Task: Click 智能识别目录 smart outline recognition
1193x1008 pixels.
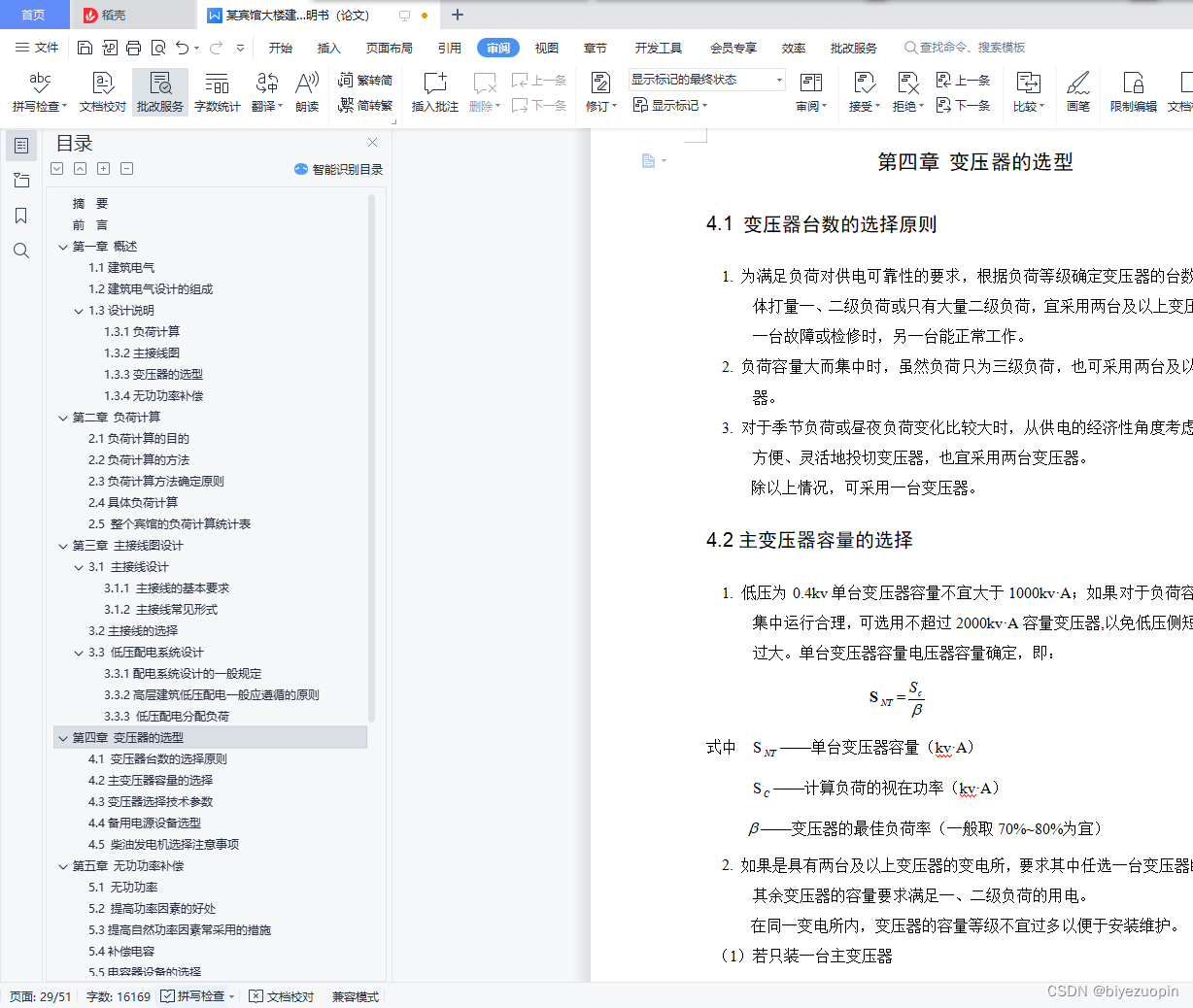Action: click(339, 169)
